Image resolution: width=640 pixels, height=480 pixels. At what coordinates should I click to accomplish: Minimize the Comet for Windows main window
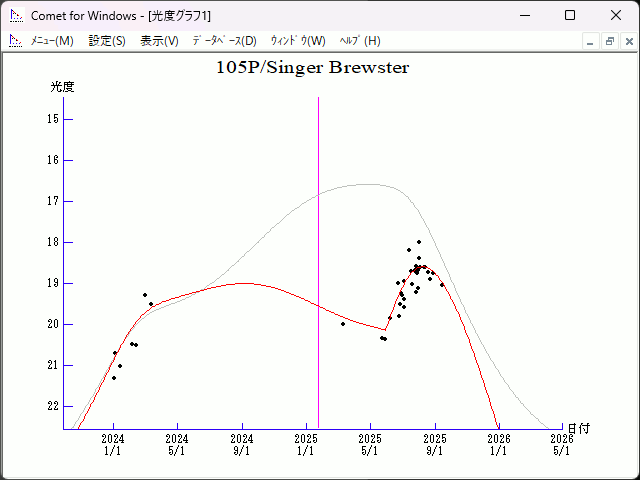click(524, 15)
